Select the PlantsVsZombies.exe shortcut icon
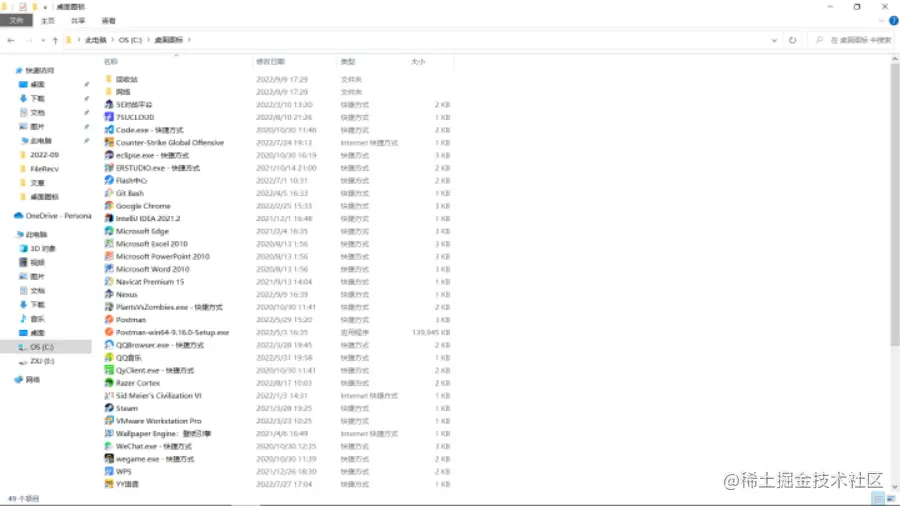 (x=109, y=307)
